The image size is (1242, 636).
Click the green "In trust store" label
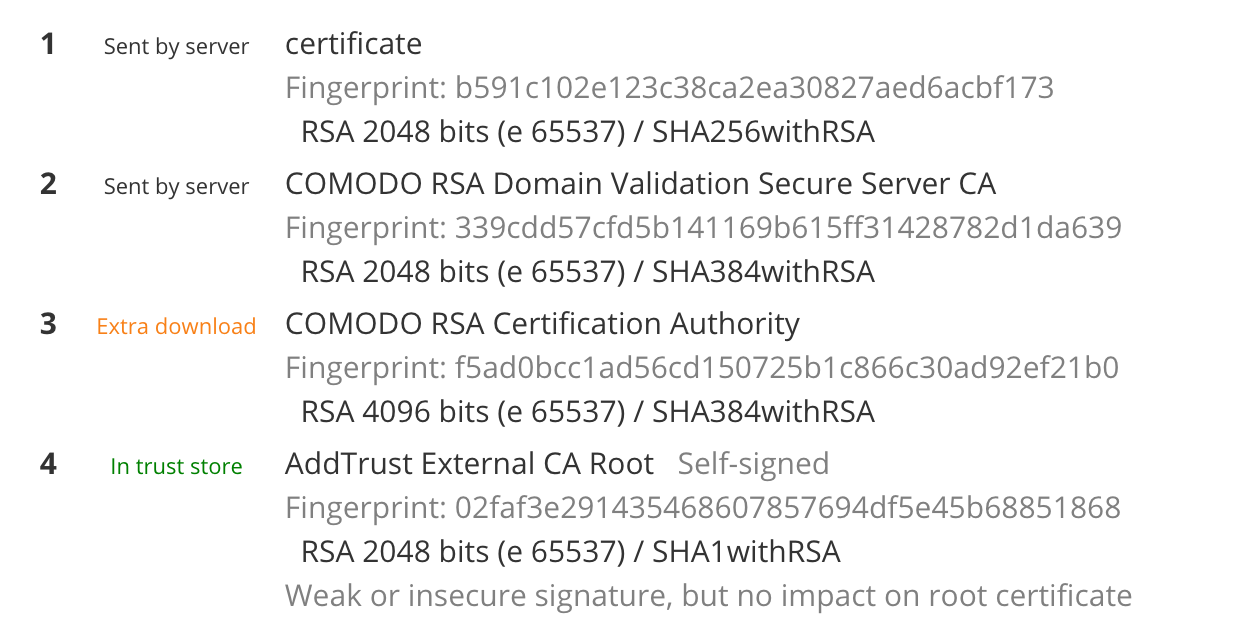click(x=176, y=467)
